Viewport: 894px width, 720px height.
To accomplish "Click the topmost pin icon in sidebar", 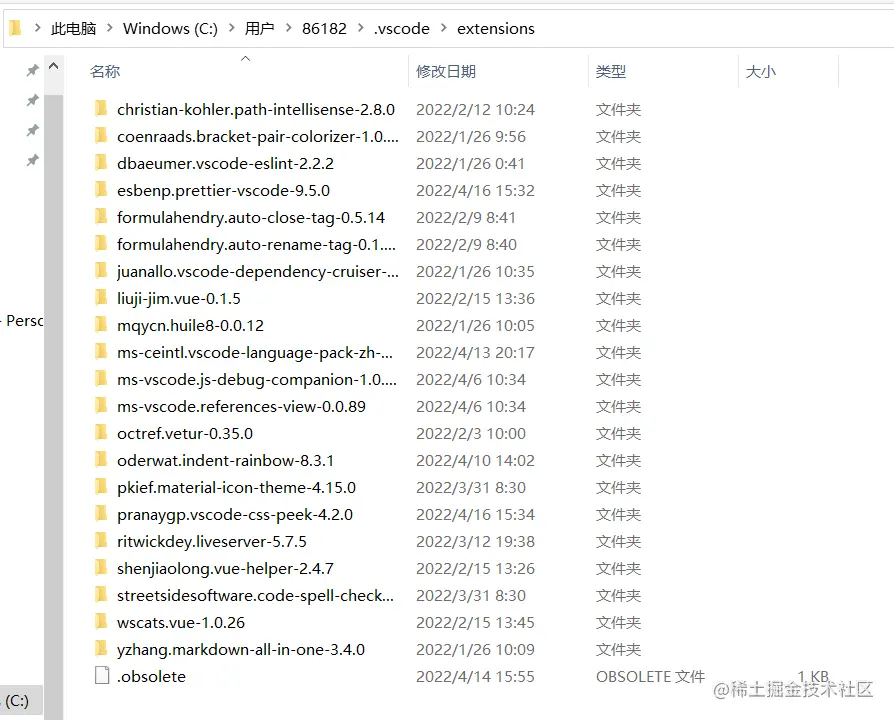I will [32, 70].
